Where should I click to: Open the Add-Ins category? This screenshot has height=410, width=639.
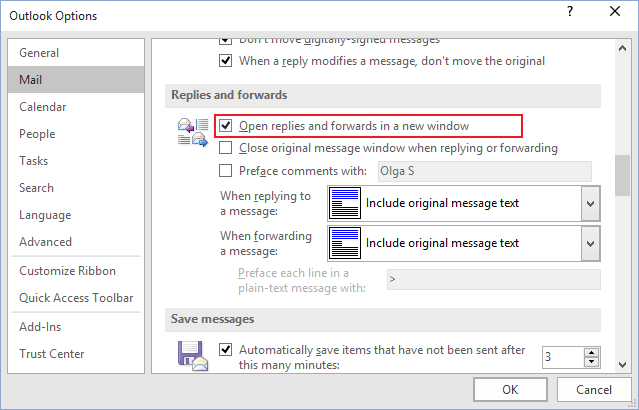click(76, 327)
